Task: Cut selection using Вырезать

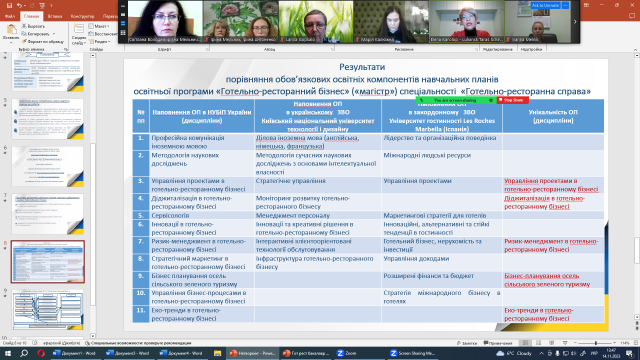Action: (33, 26)
